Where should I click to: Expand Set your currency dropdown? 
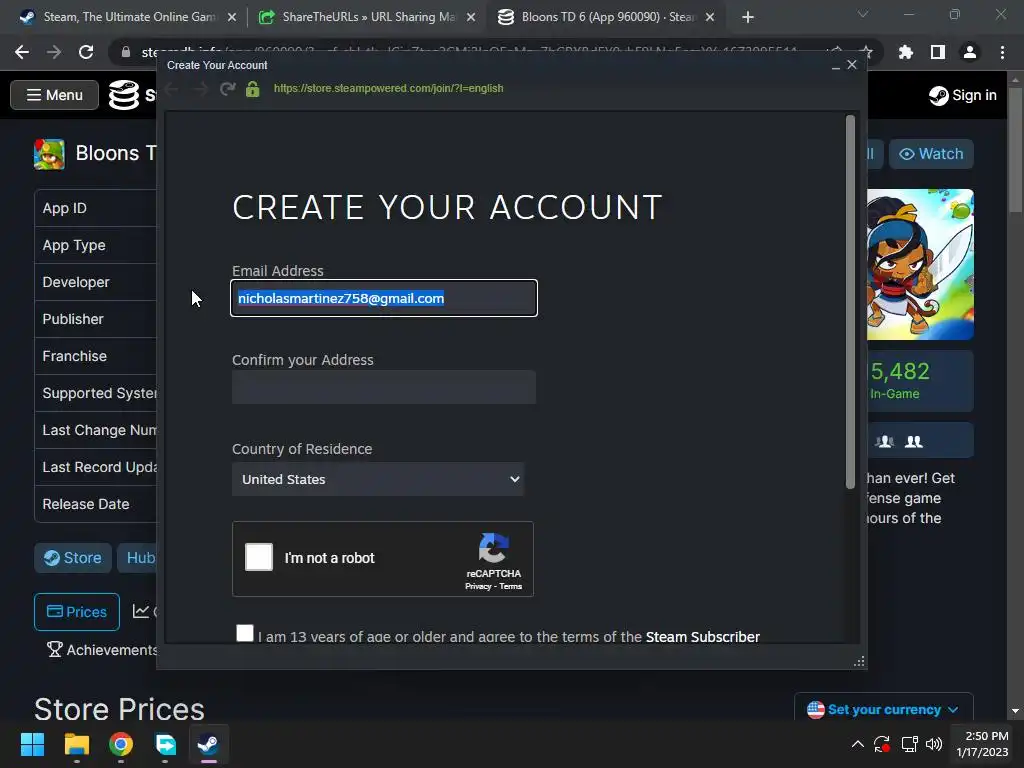pos(884,709)
